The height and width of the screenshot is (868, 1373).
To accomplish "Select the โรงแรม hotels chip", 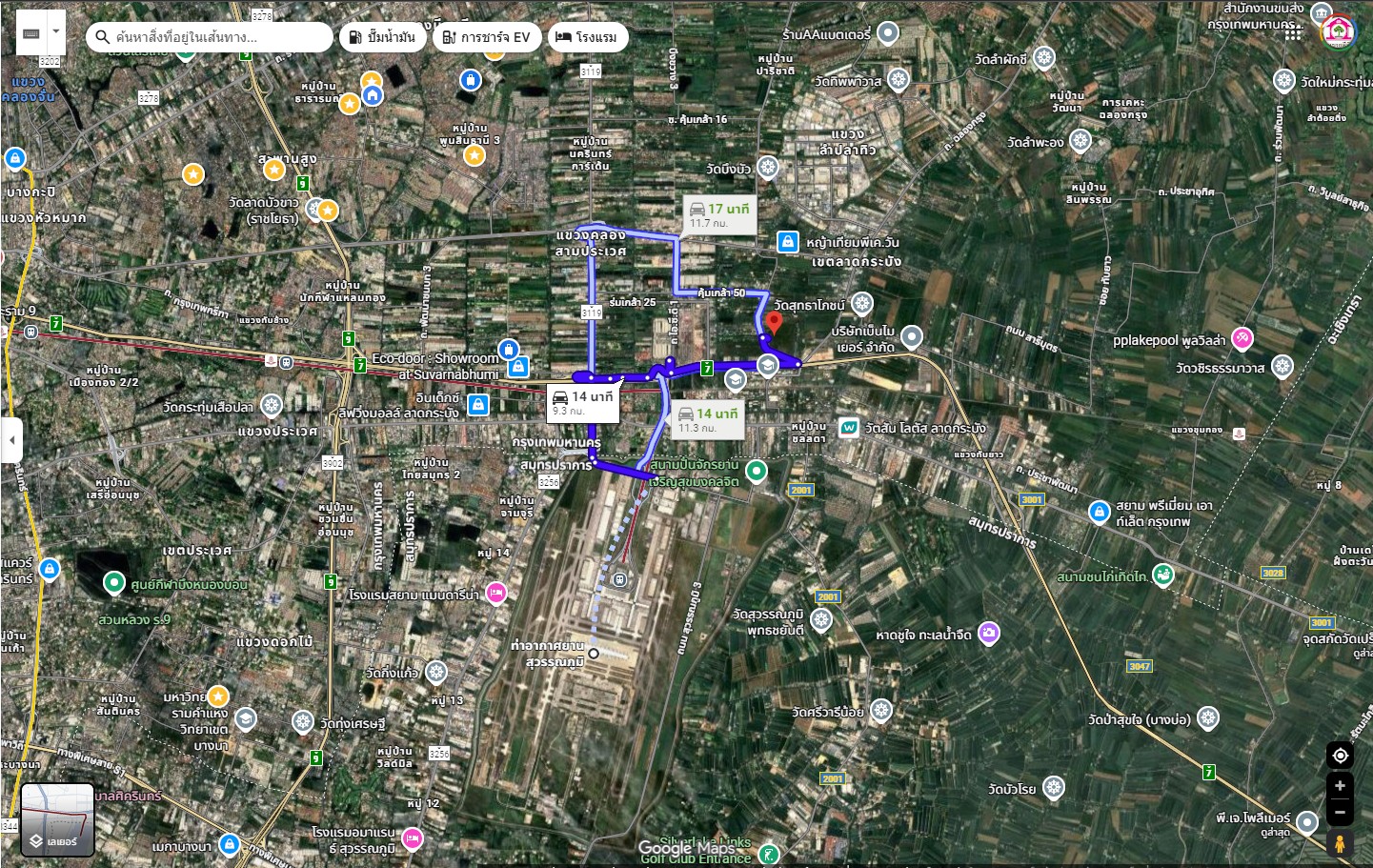I will (587, 37).
